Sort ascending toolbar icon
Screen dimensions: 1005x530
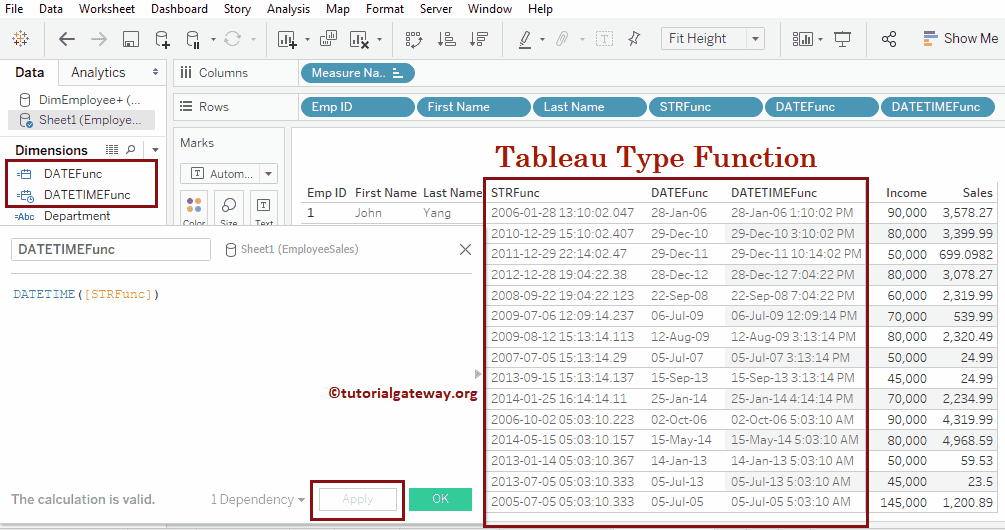tap(446, 39)
